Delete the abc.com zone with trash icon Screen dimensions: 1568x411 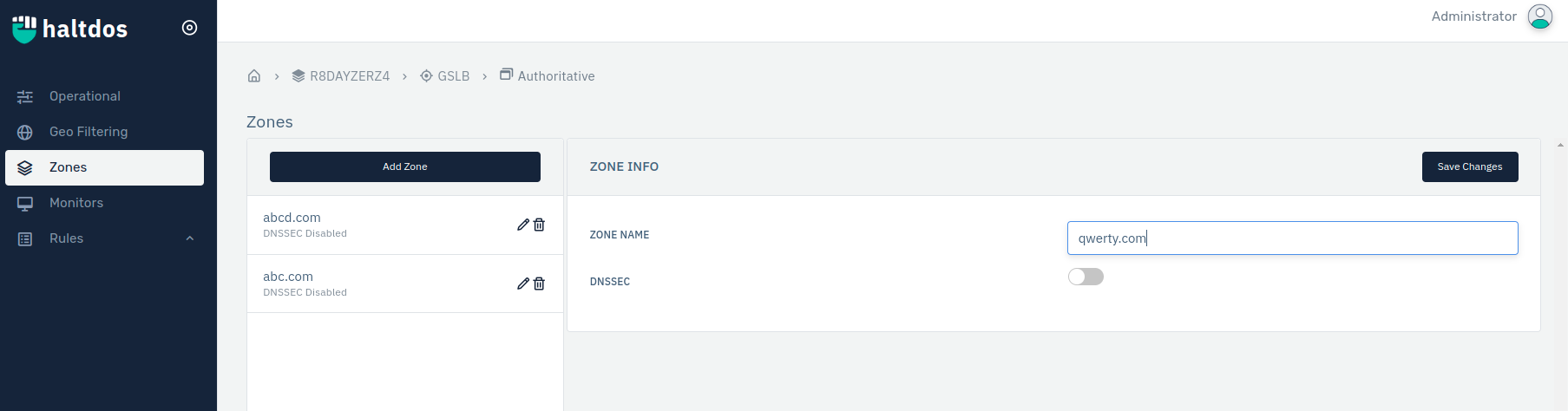(x=539, y=284)
